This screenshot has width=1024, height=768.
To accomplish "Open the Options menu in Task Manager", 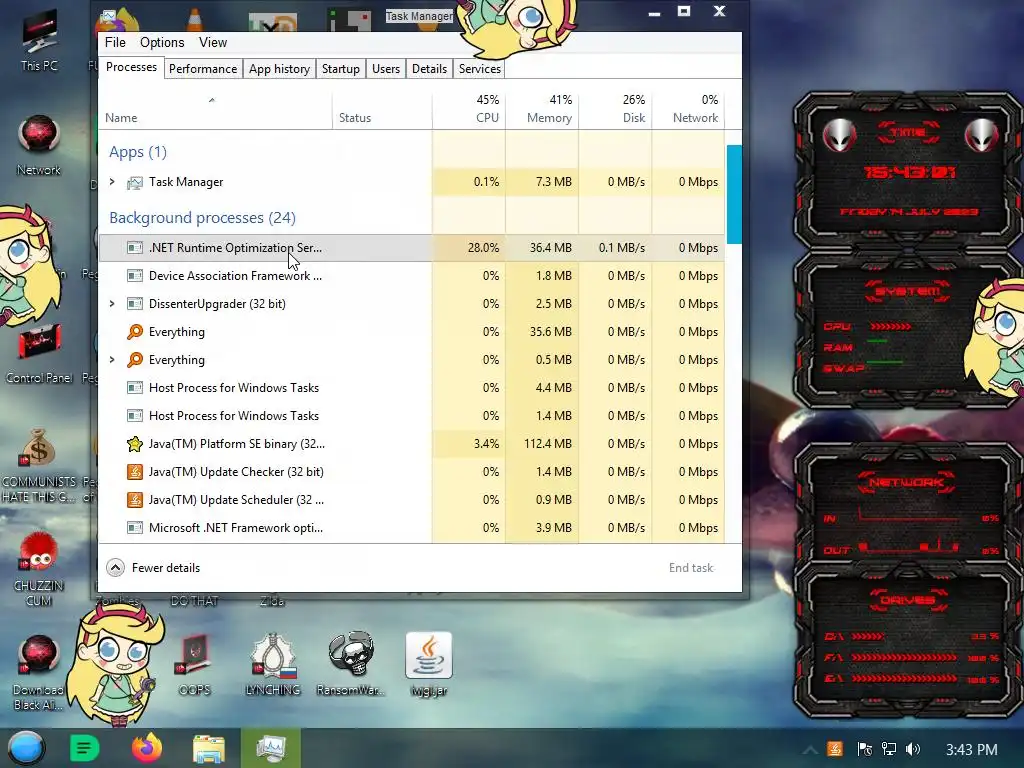I will (162, 42).
